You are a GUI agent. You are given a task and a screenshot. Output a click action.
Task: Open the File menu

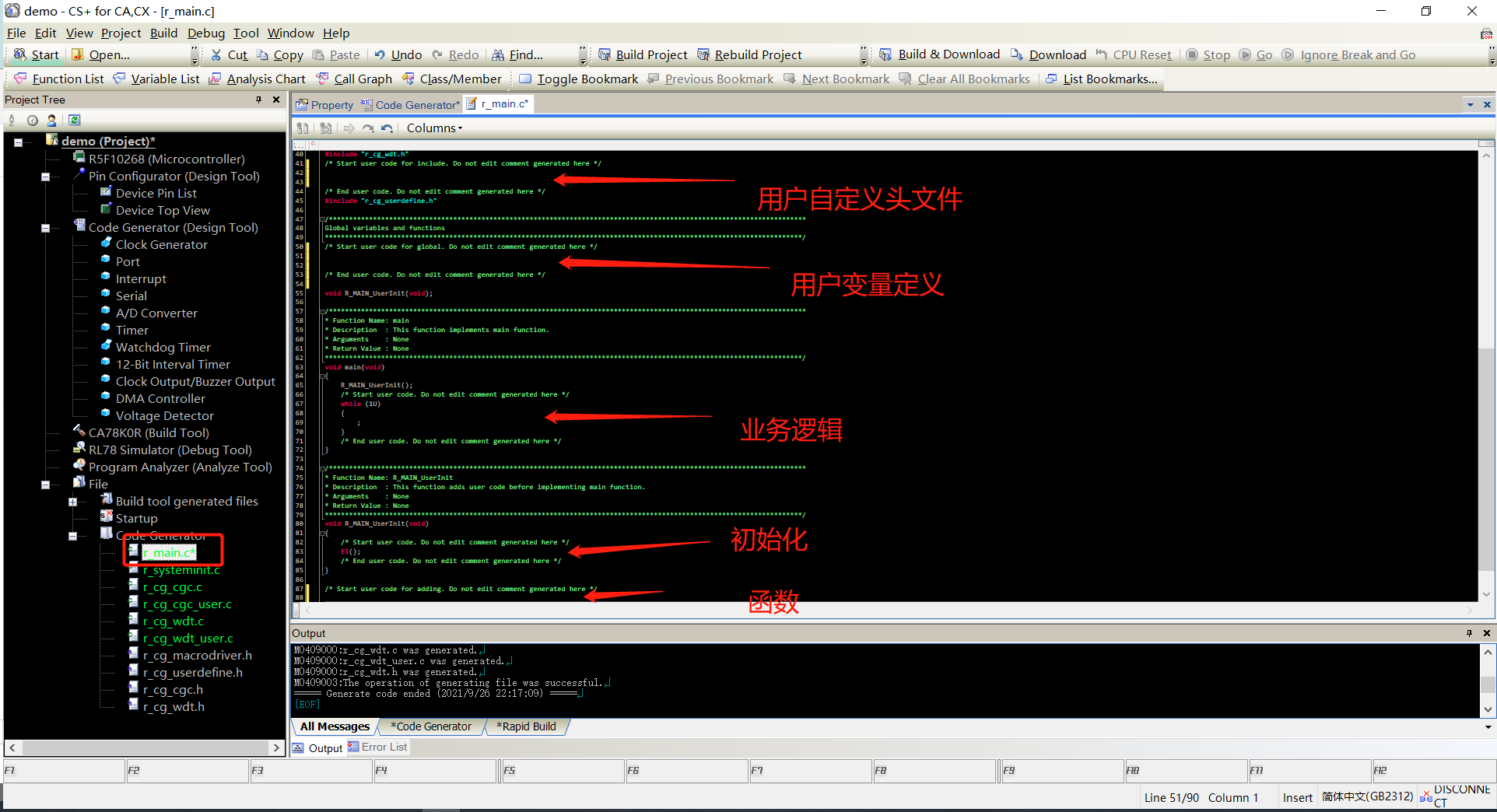coord(16,33)
